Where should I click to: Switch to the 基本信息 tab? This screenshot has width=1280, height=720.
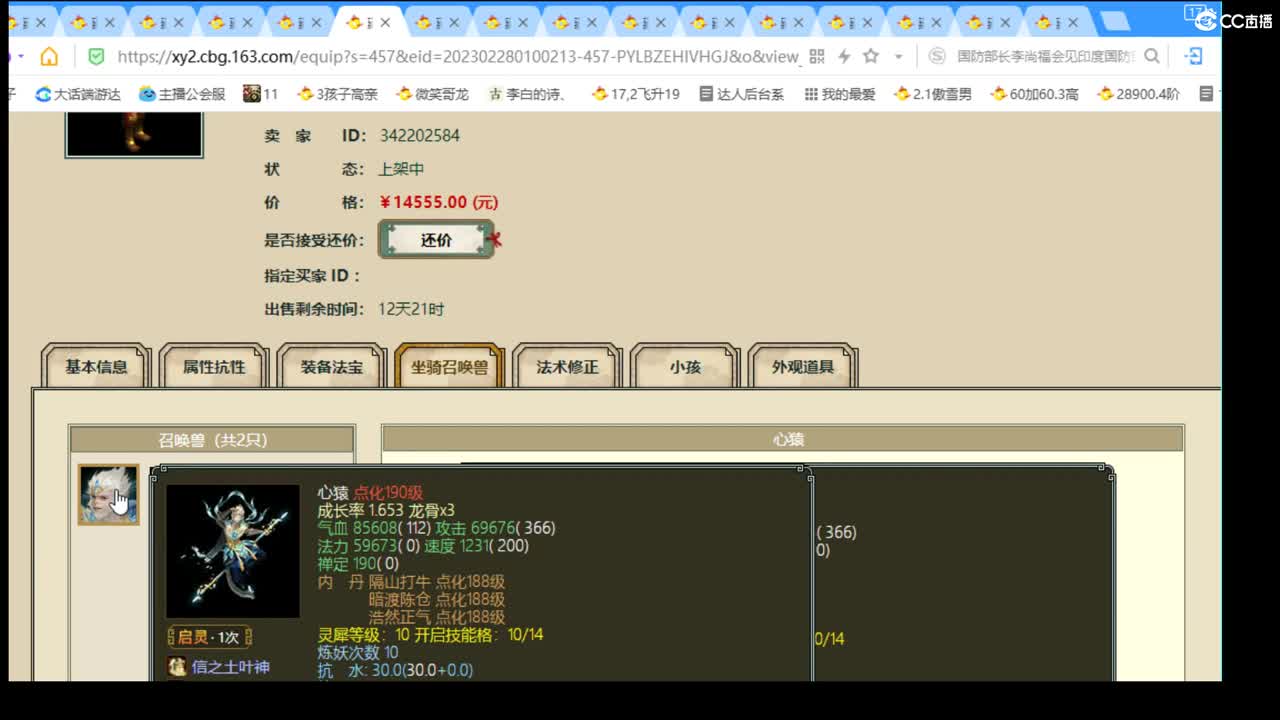click(x=96, y=367)
